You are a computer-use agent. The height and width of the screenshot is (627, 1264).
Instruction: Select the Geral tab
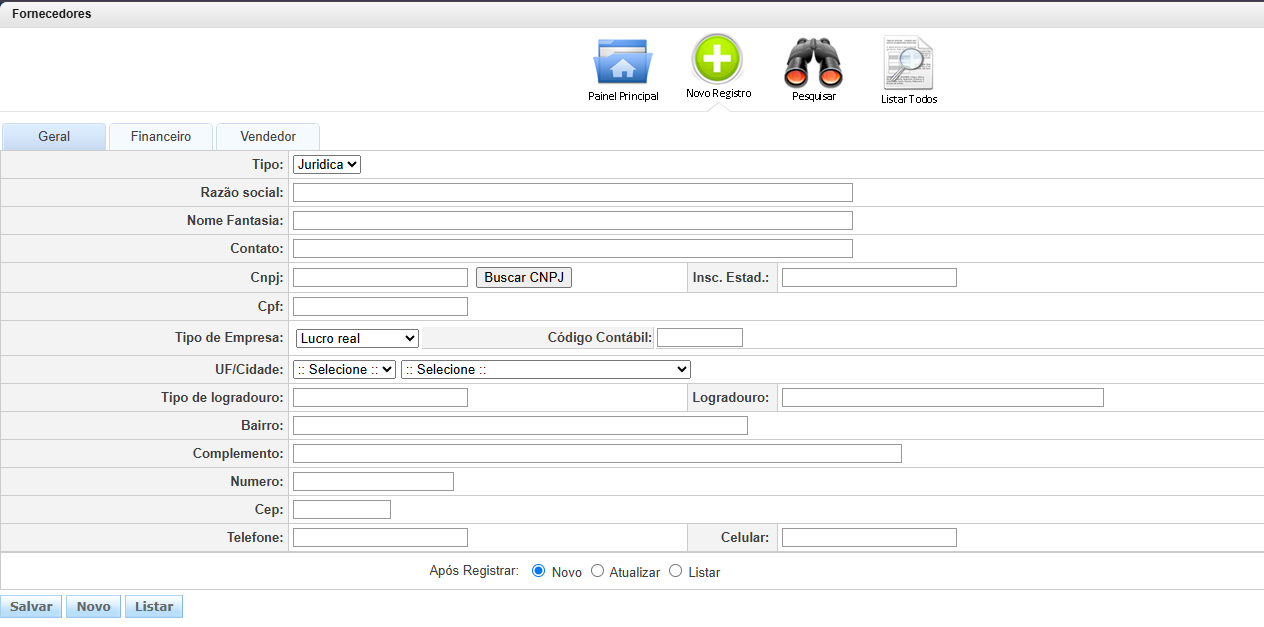tap(54, 136)
